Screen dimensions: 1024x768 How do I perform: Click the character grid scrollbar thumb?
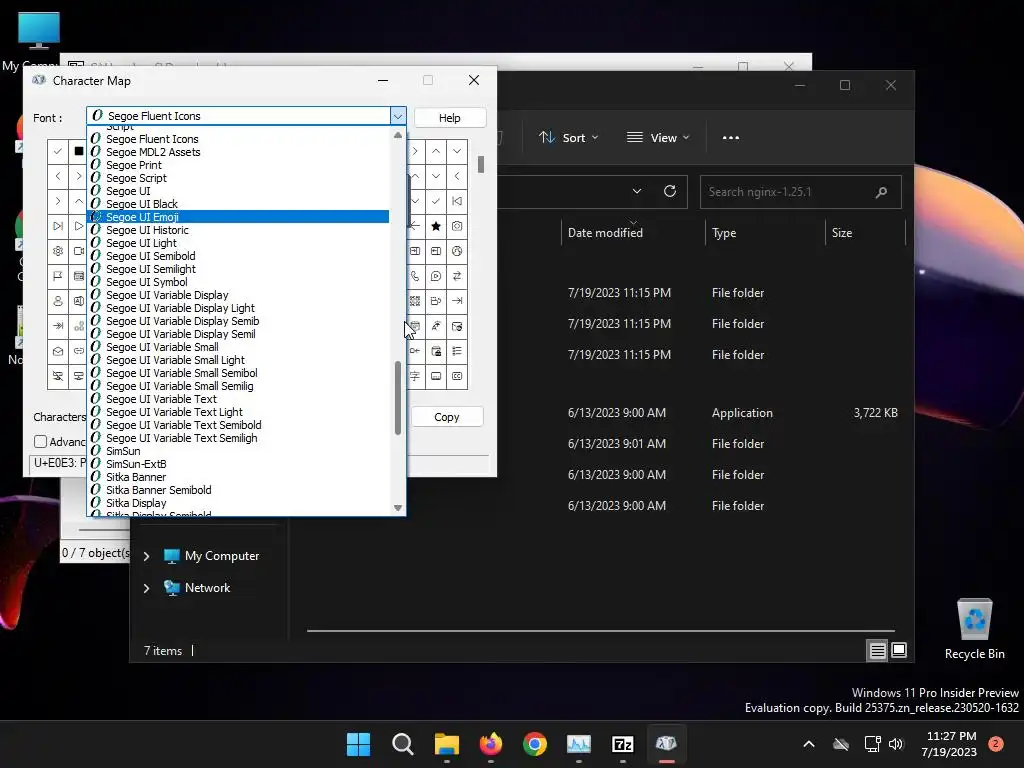click(481, 164)
